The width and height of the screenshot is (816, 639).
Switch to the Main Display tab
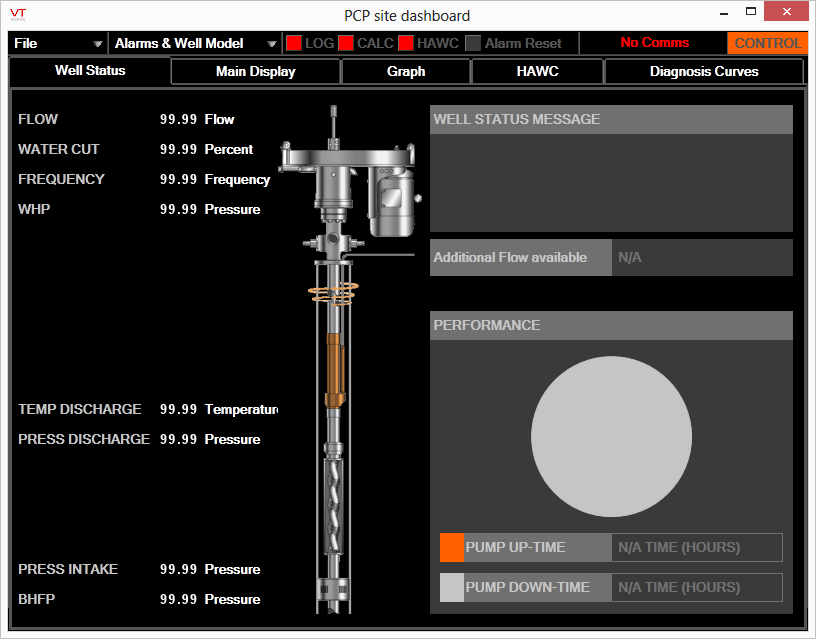click(x=256, y=71)
